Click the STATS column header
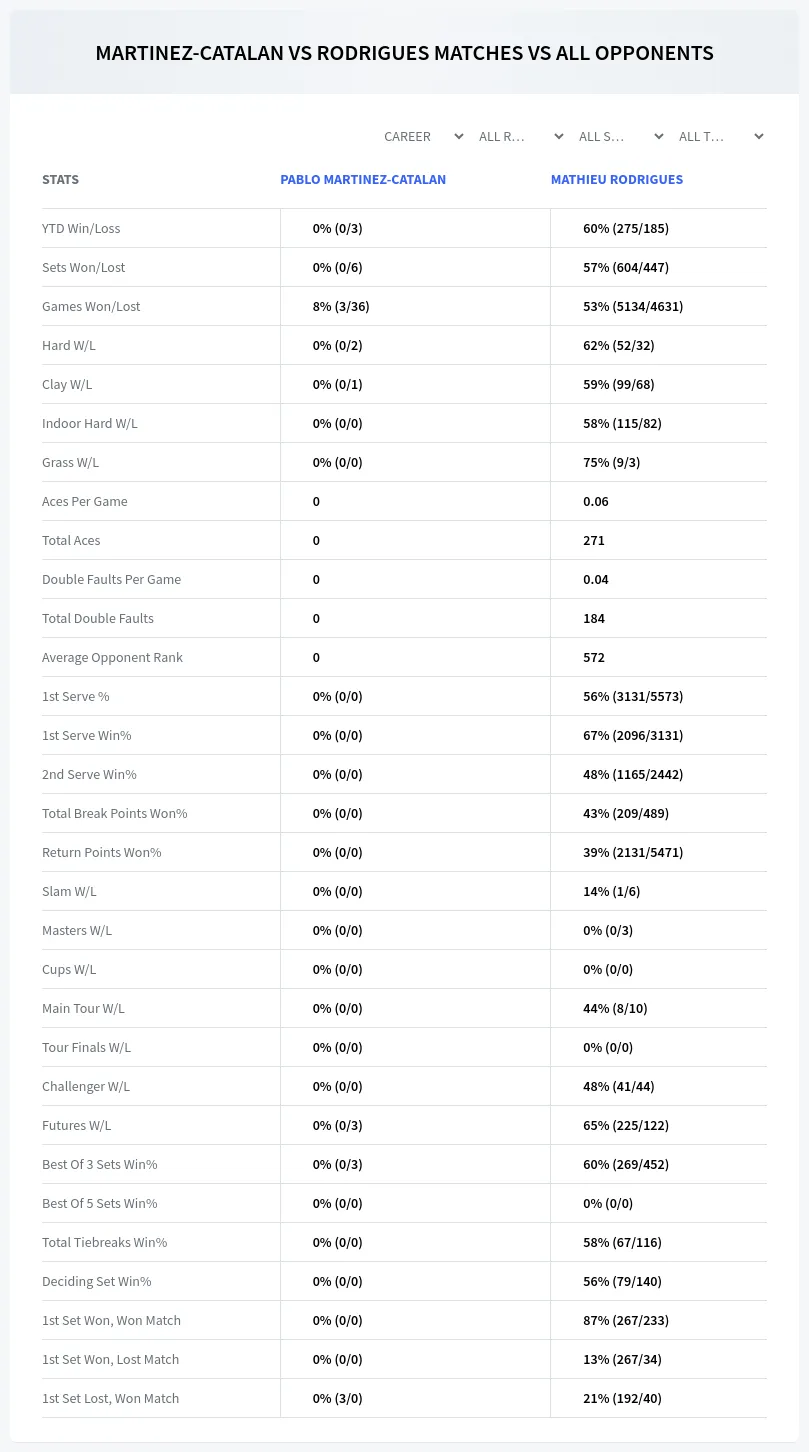The height and width of the screenshot is (1452, 809). point(60,180)
